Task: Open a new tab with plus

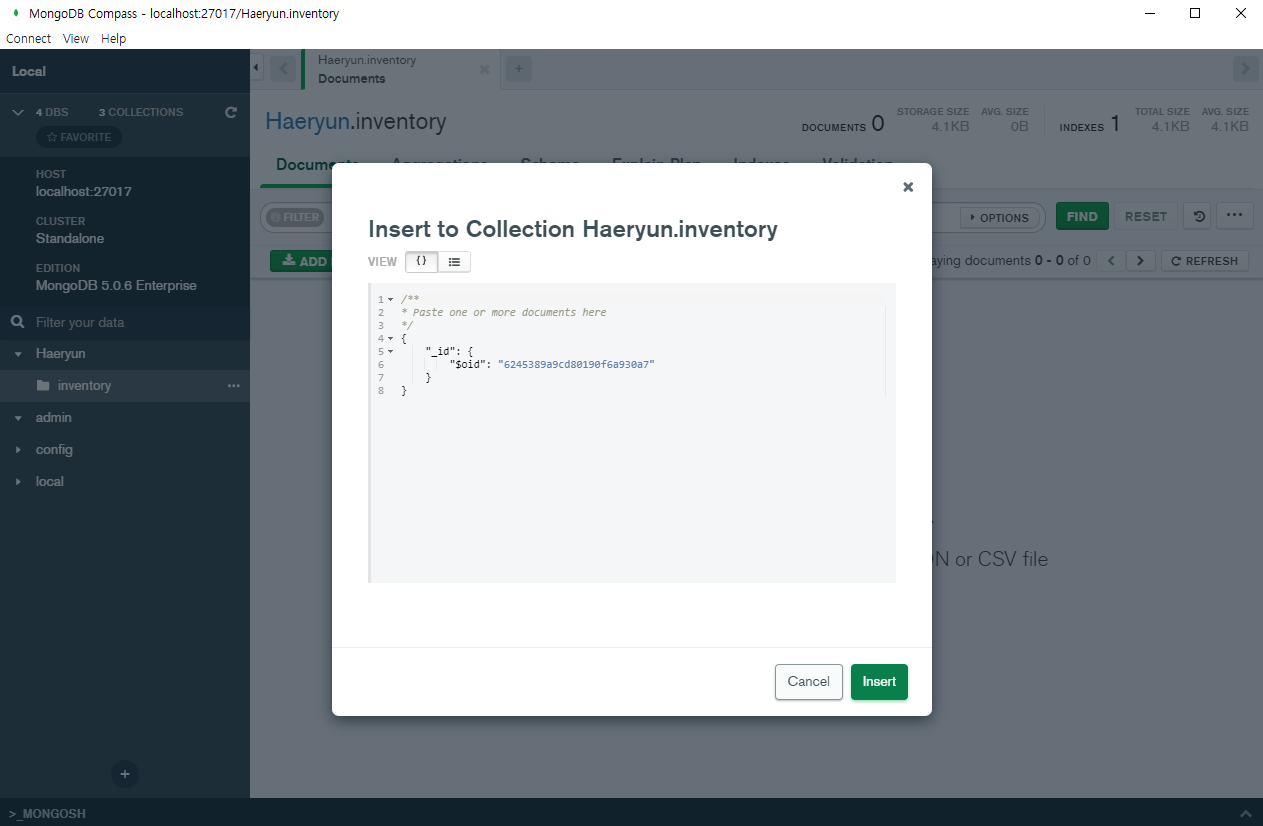Action: pos(518,69)
